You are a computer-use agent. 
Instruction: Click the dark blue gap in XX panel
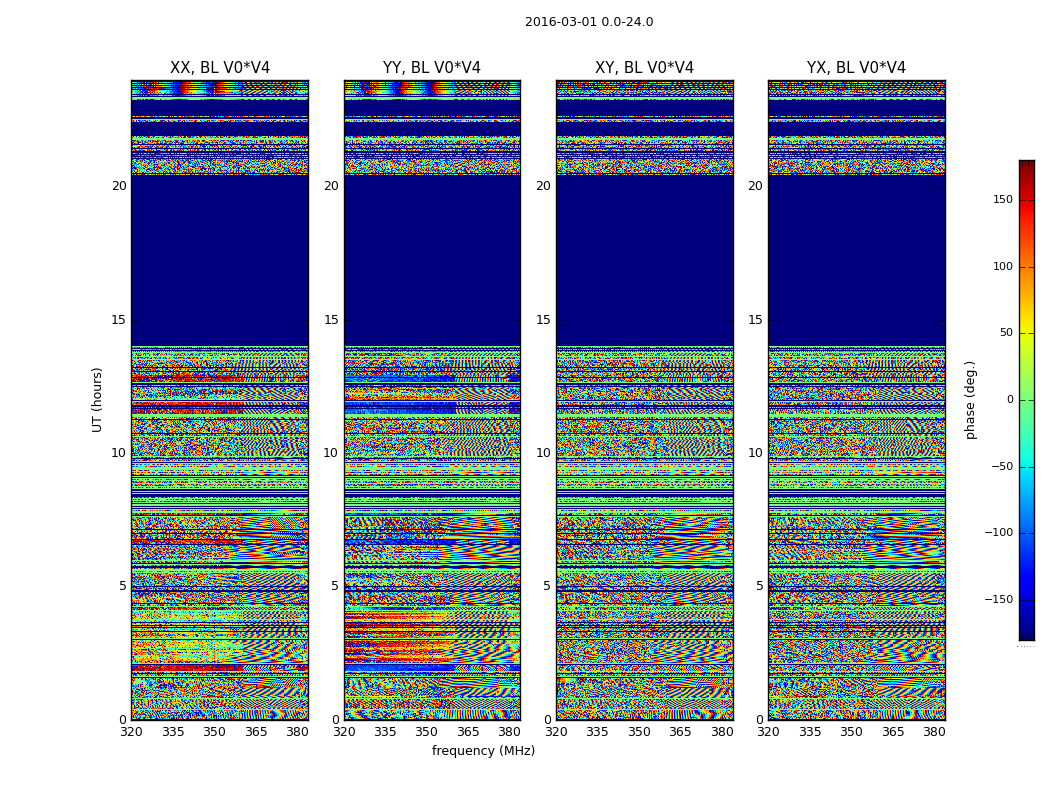(220, 261)
